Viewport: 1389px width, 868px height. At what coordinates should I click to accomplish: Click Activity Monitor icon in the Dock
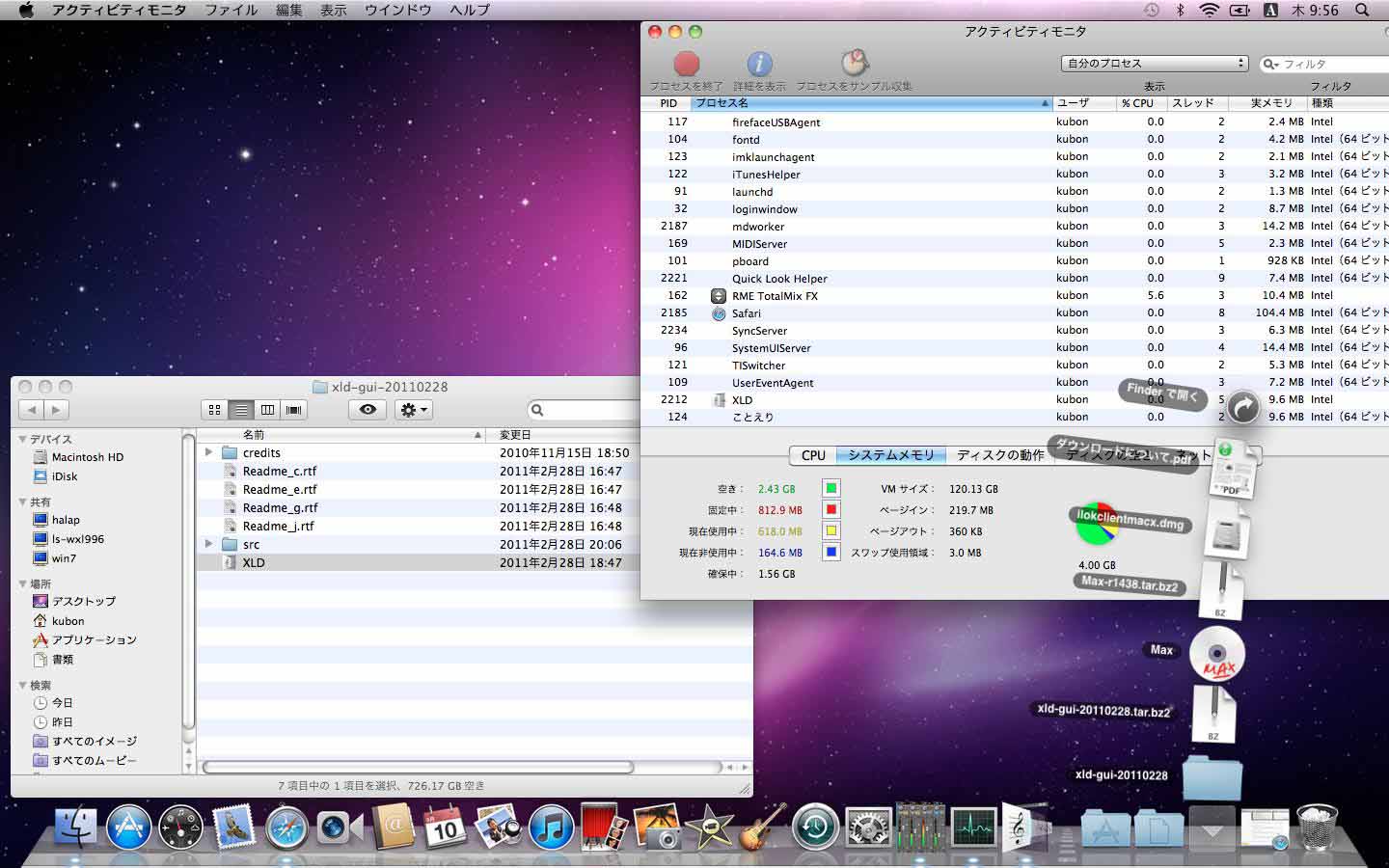973,827
